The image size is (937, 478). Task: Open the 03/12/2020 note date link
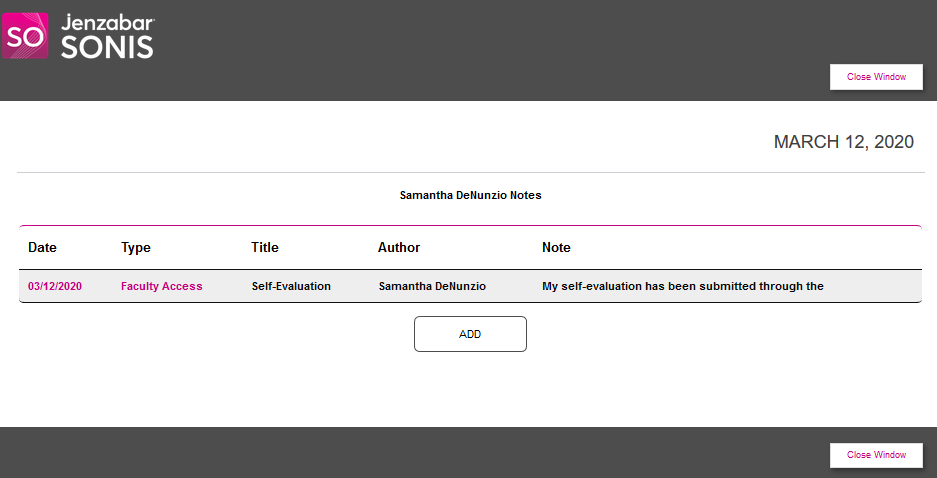point(55,286)
